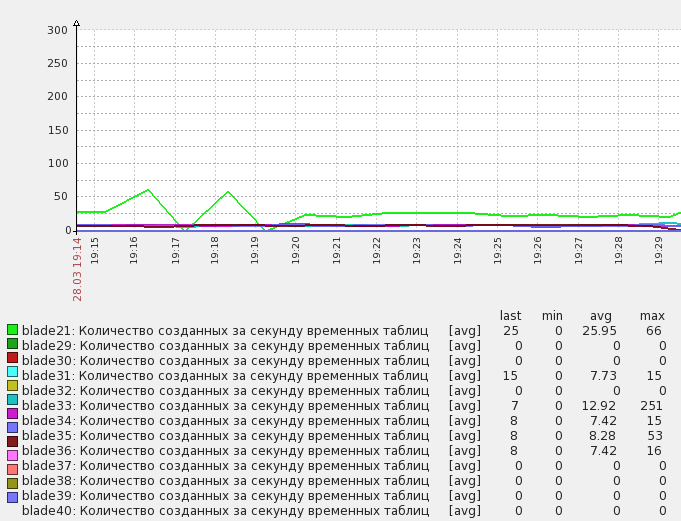Select the blade32 legend label
This screenshot has width=681, height=521.
(x=225, y=391)
